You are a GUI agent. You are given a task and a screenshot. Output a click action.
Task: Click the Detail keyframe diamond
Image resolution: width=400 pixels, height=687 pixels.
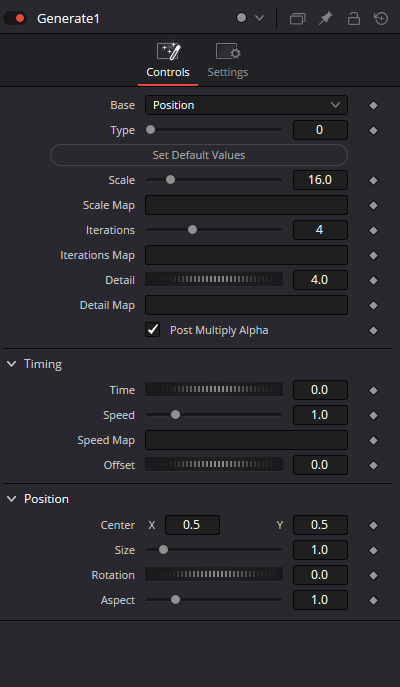tap(373, 280)
